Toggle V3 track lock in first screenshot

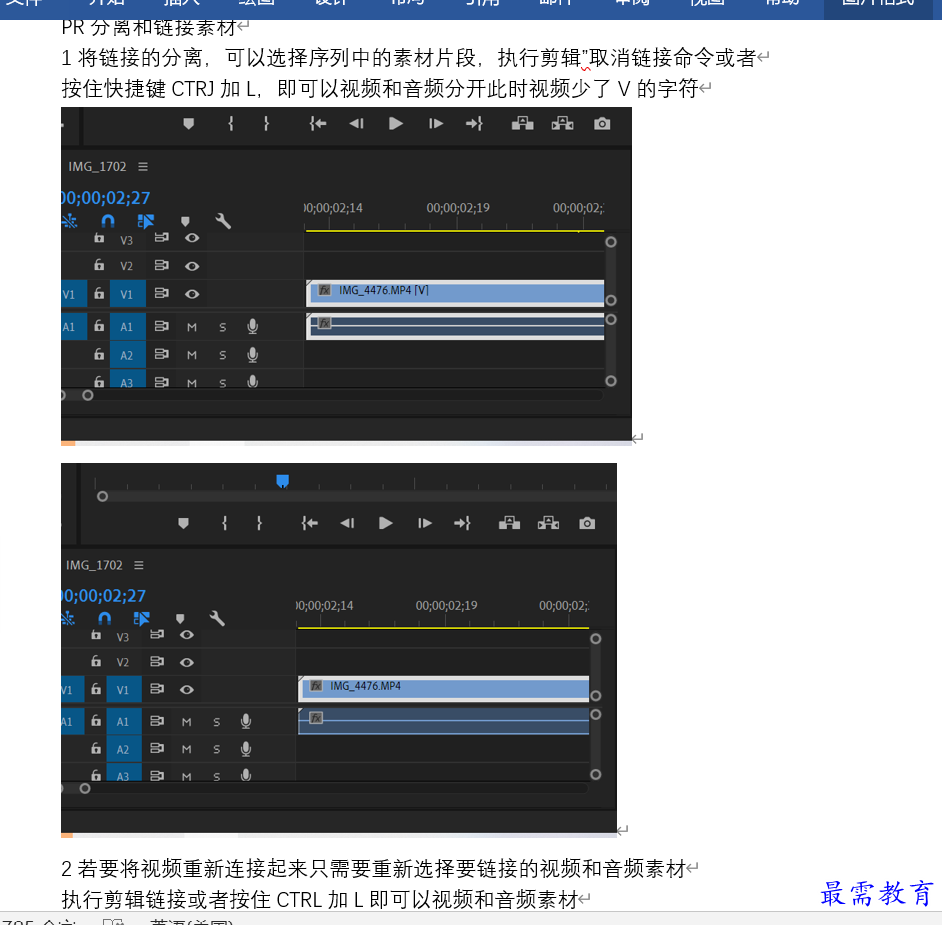99,238
